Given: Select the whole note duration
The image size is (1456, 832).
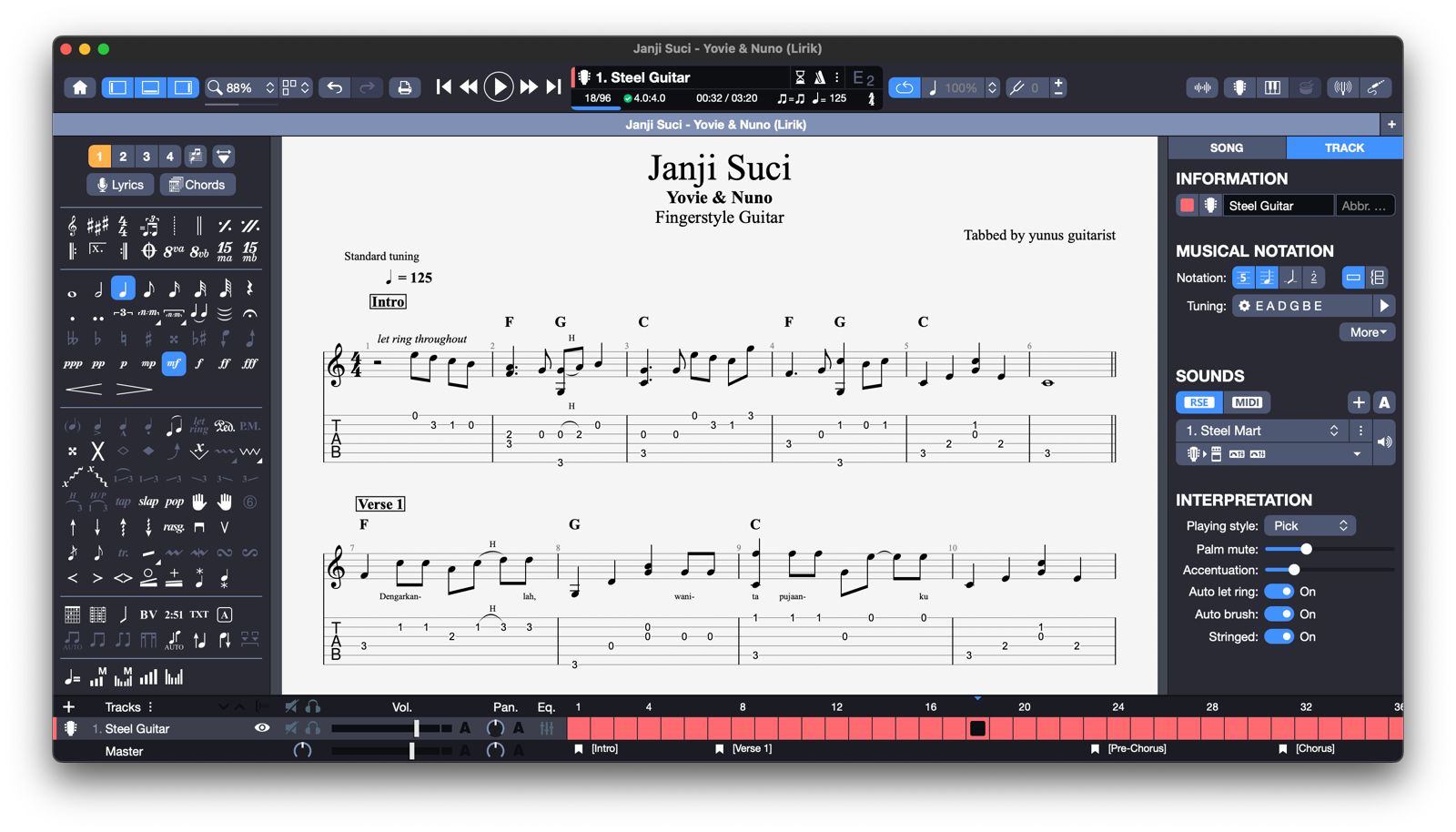Looking at the screenshot, I should (72, 291).
